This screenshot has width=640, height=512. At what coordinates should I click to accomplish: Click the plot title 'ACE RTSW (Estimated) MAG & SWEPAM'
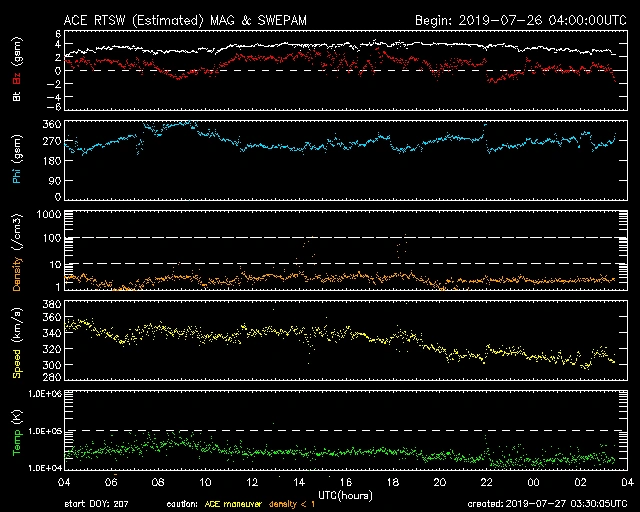[x=185, y=20]
